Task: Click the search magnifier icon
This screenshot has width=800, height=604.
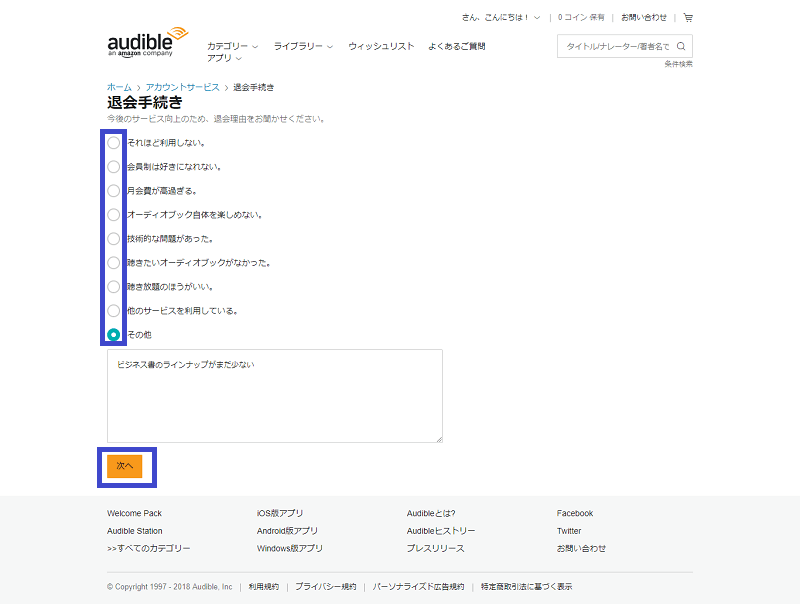Action: click(x=681, y=46)
